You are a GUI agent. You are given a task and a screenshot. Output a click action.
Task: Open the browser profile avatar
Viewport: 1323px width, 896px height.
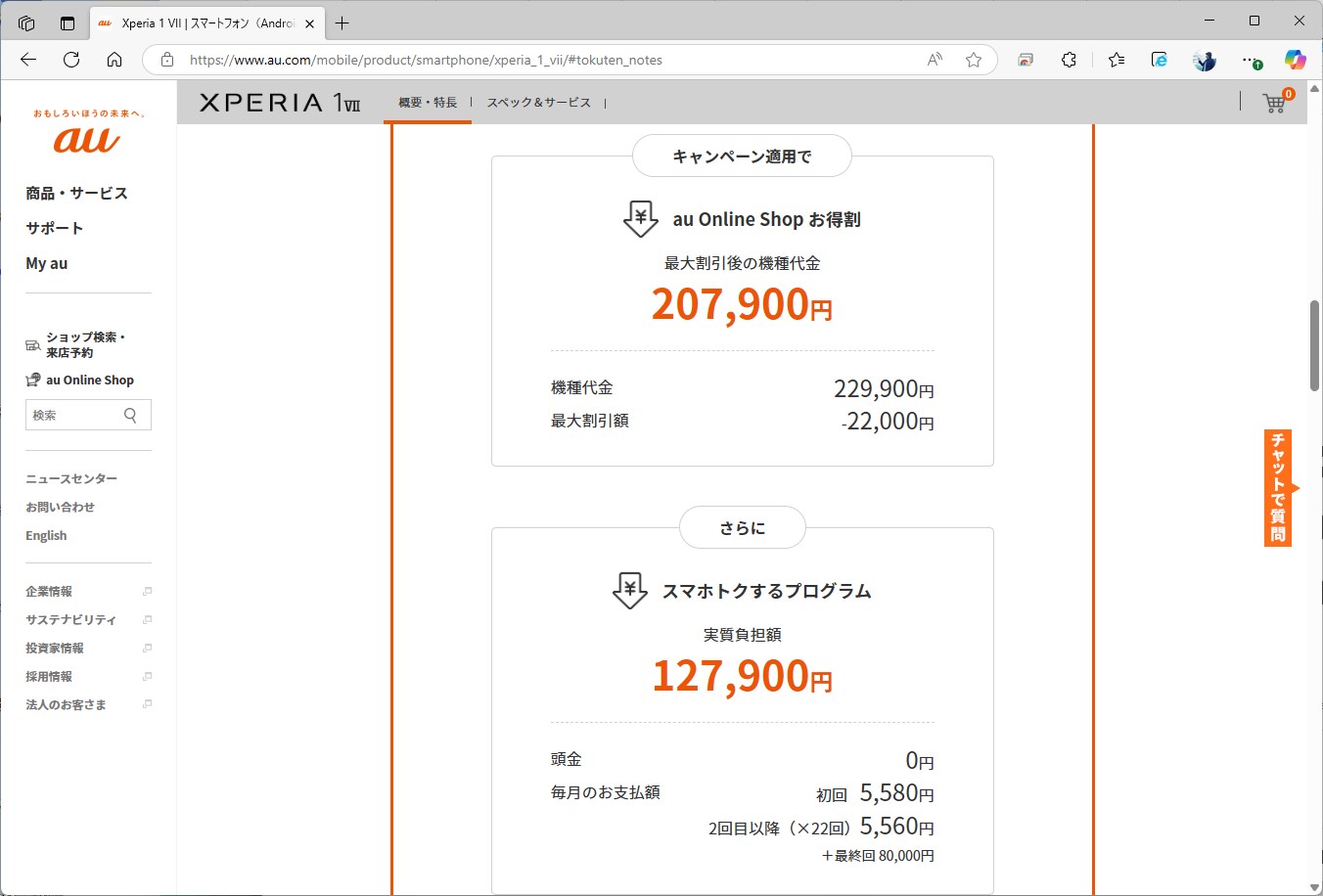coord(1204,60)
